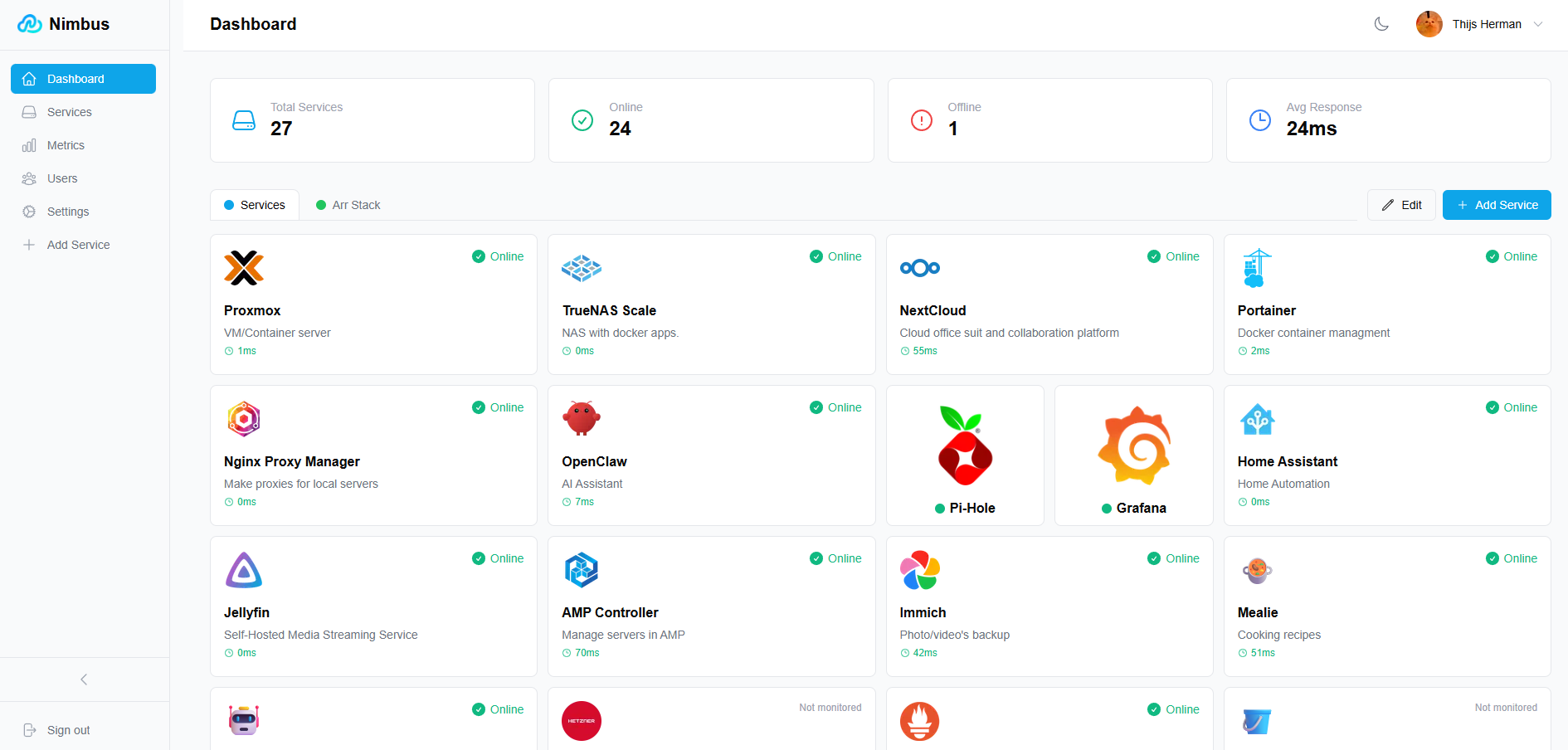1568x750 pixels.
Task: Click the Online status on the Portainer card
Action: pyautogui.click(x=1512, y=256)
